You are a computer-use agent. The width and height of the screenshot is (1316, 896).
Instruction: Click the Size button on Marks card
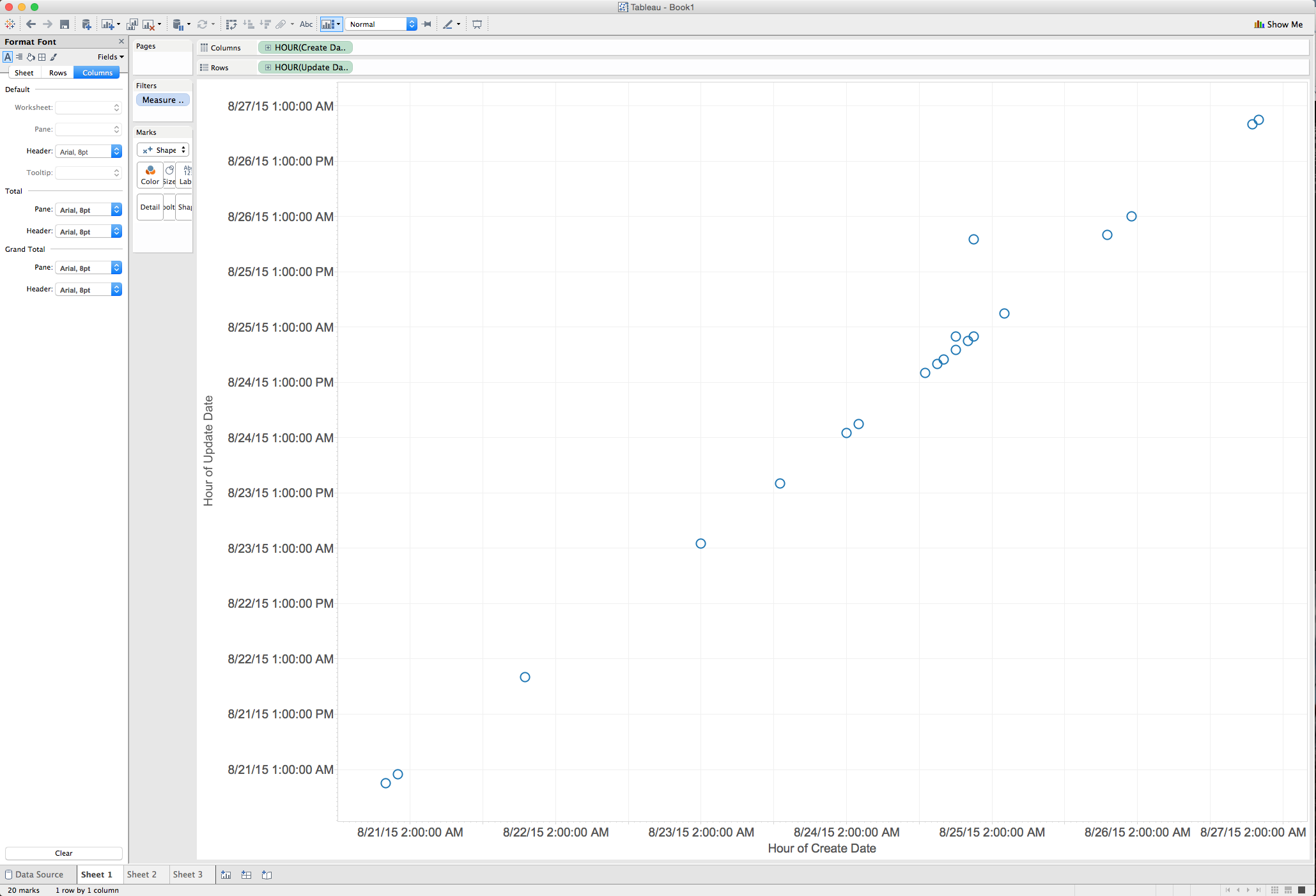pos(169,175)
